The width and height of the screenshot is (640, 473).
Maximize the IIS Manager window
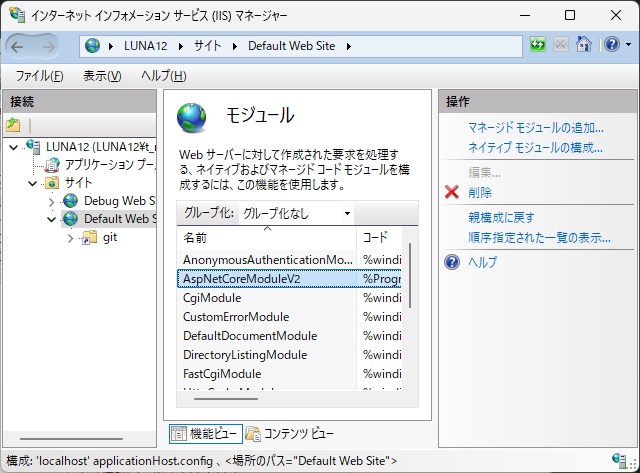[x=570, y=15]
